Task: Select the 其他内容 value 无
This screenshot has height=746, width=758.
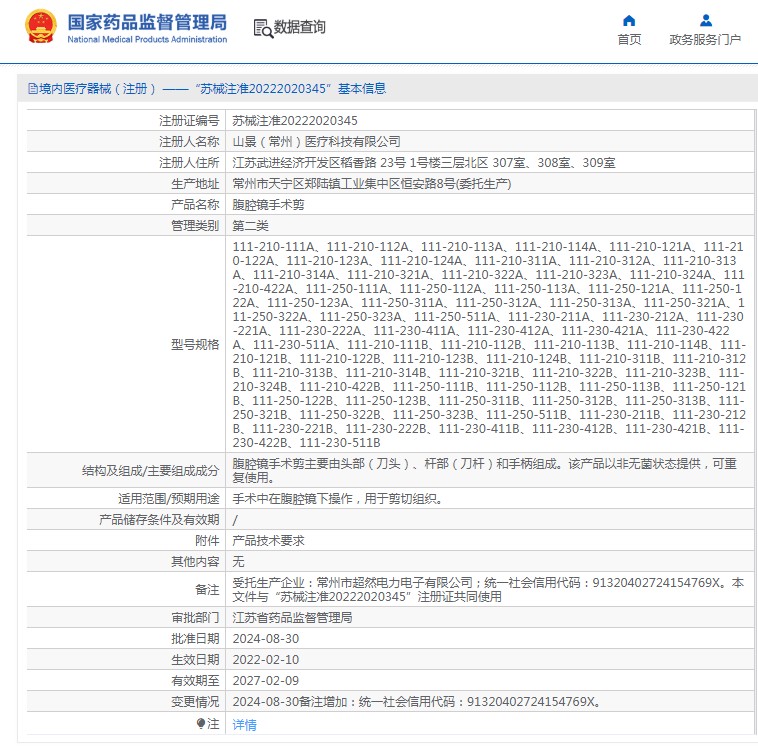Action: click(x=238, y=562)
